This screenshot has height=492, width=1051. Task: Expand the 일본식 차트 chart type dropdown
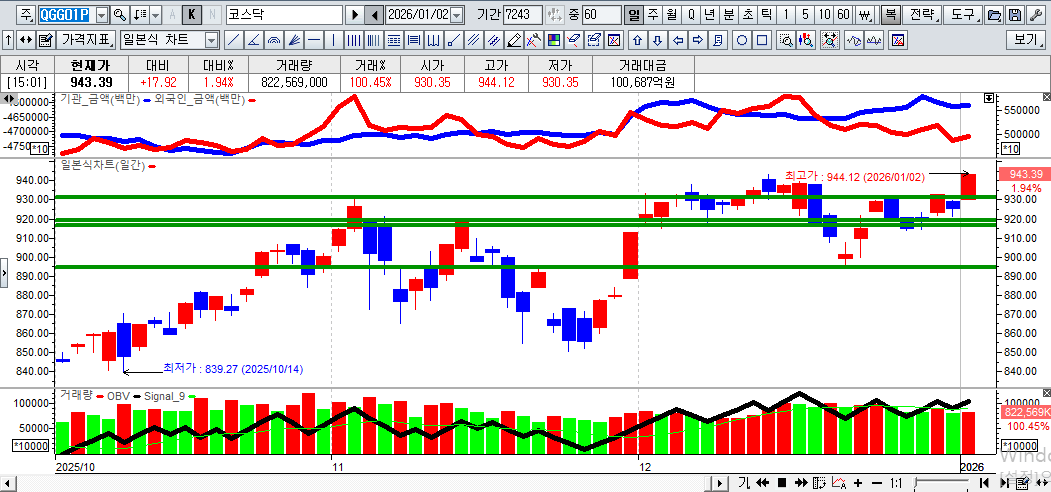(211, 40)
